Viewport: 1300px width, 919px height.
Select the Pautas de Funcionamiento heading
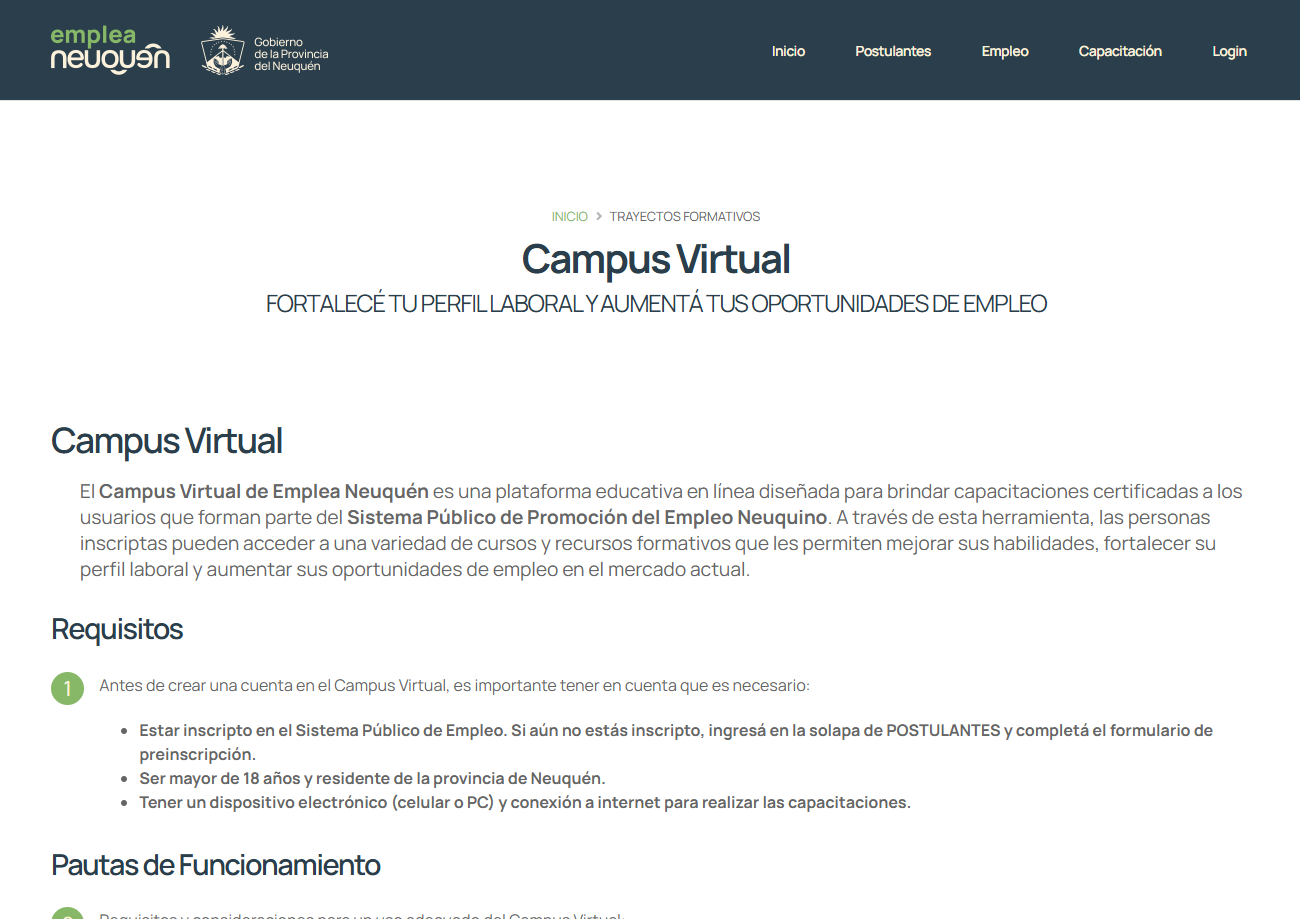point(216,865)
